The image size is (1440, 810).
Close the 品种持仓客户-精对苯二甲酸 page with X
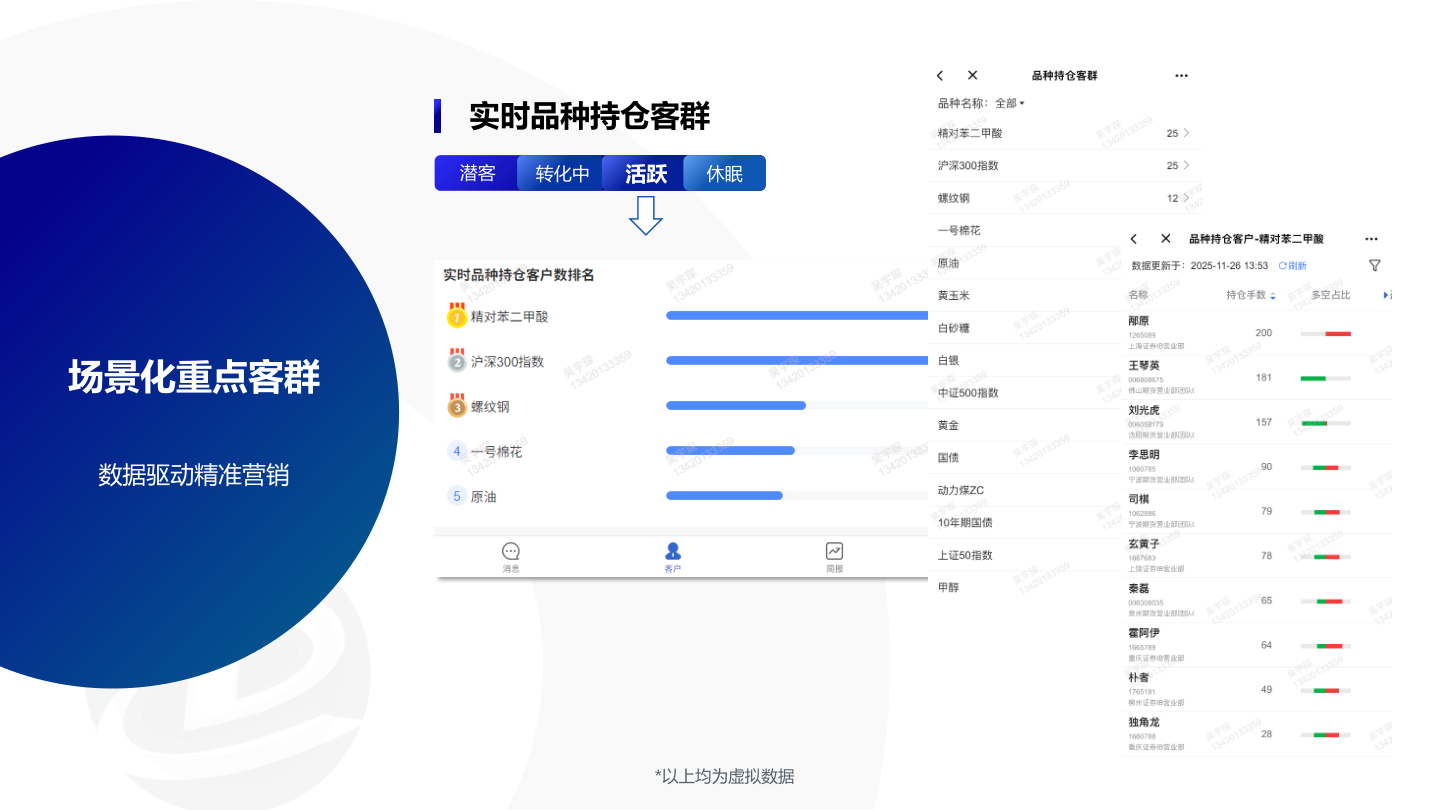click(1165, 239)
